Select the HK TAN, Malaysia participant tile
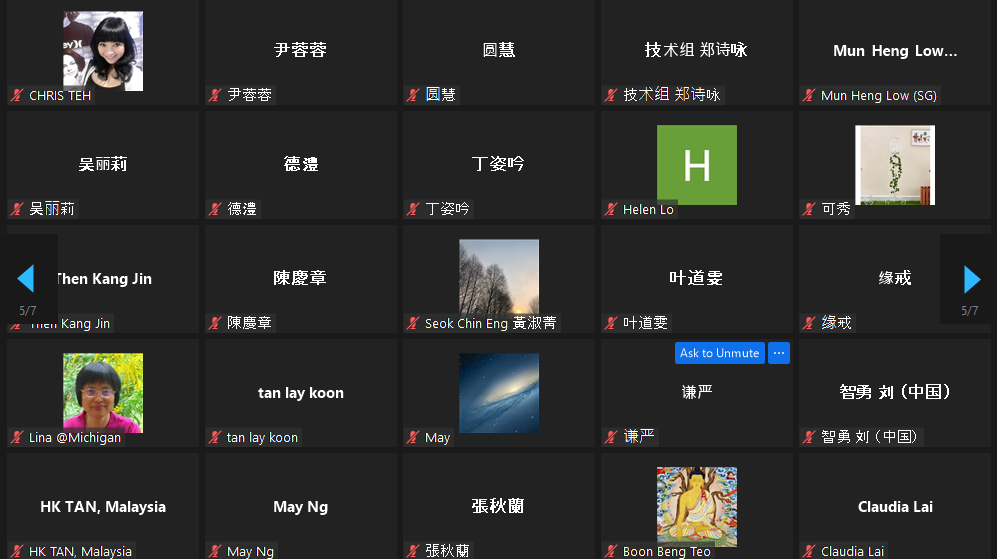The height and width of the screenshot is (559, 997). coord(102,500)
